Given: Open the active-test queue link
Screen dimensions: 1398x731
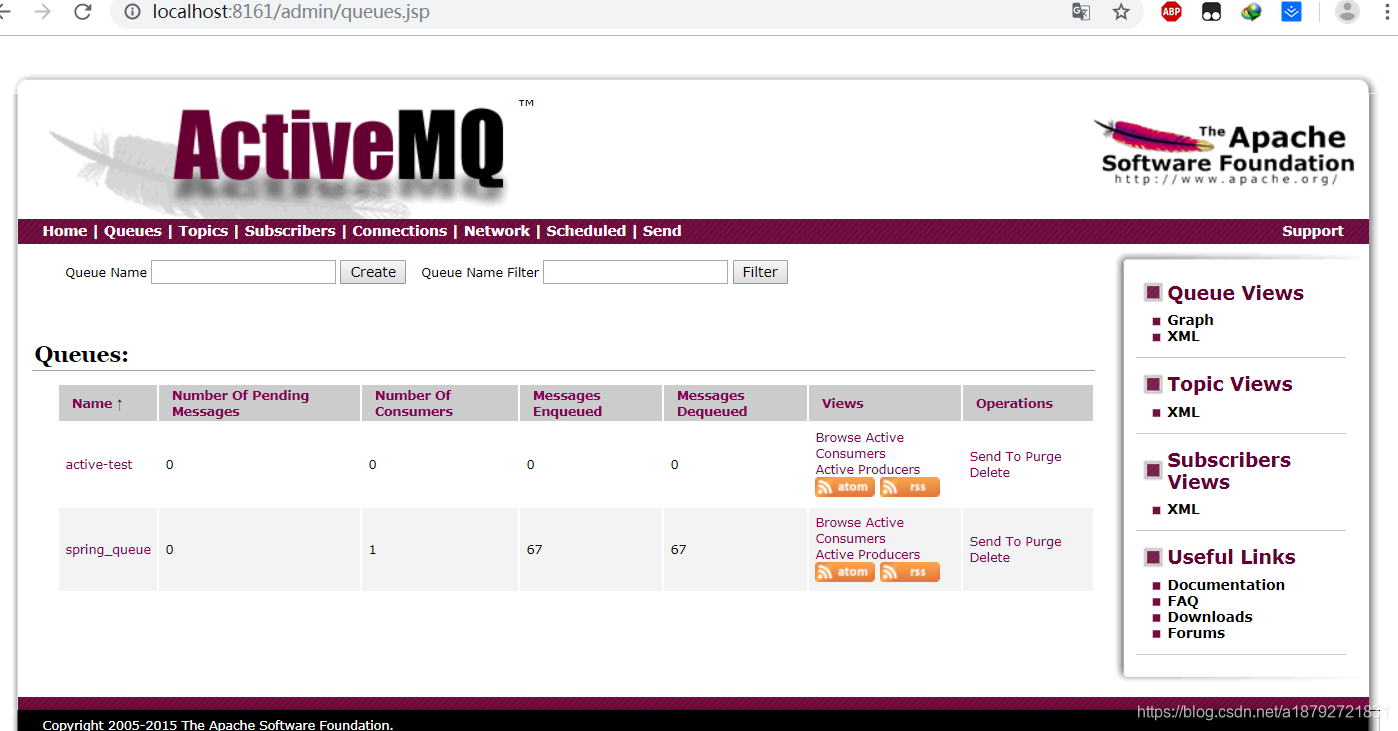Looking at the screenshot, I should click(x=99, y=464).
